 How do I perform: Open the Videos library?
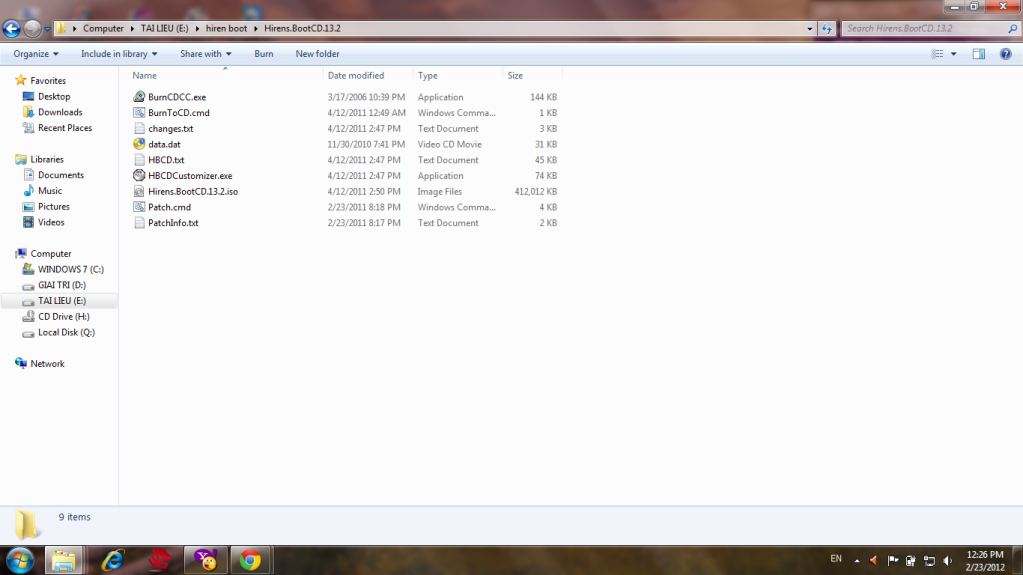tap(51, 222)
